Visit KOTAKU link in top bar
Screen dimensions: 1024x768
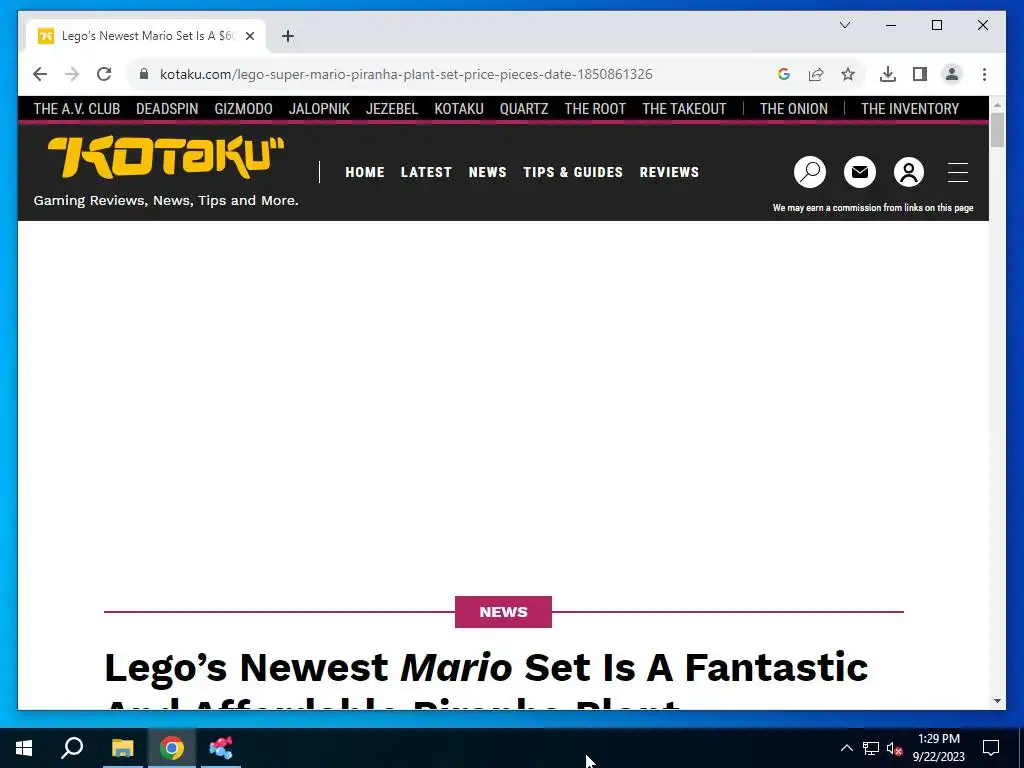tap(458, 109)
